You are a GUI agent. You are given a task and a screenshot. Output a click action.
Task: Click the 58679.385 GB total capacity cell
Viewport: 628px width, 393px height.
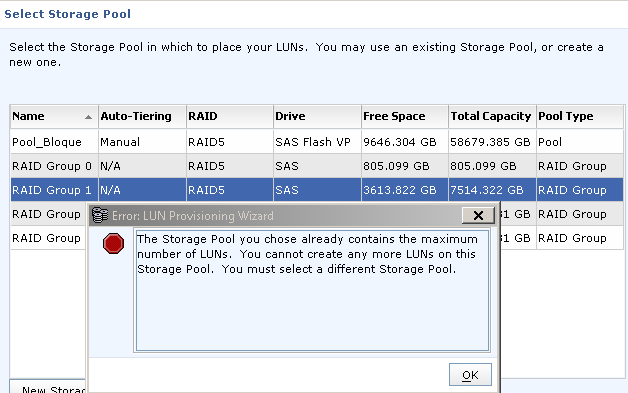pyautogui.click(x=490, y=142)
